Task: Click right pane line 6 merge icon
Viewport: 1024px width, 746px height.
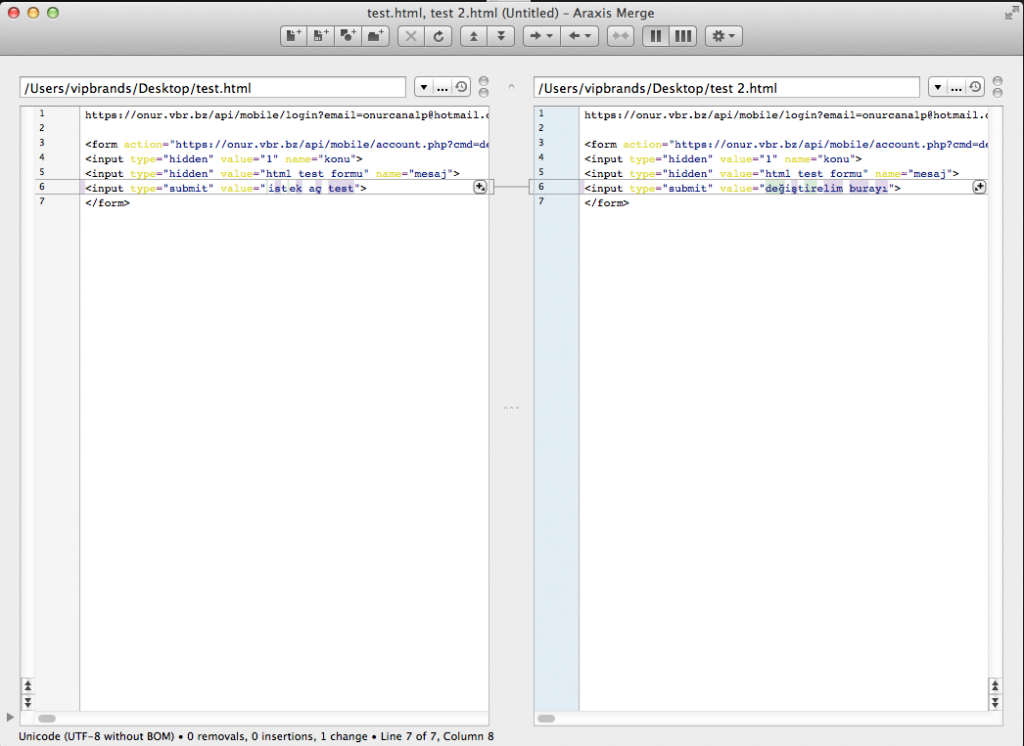Action: tap(979, 187)
